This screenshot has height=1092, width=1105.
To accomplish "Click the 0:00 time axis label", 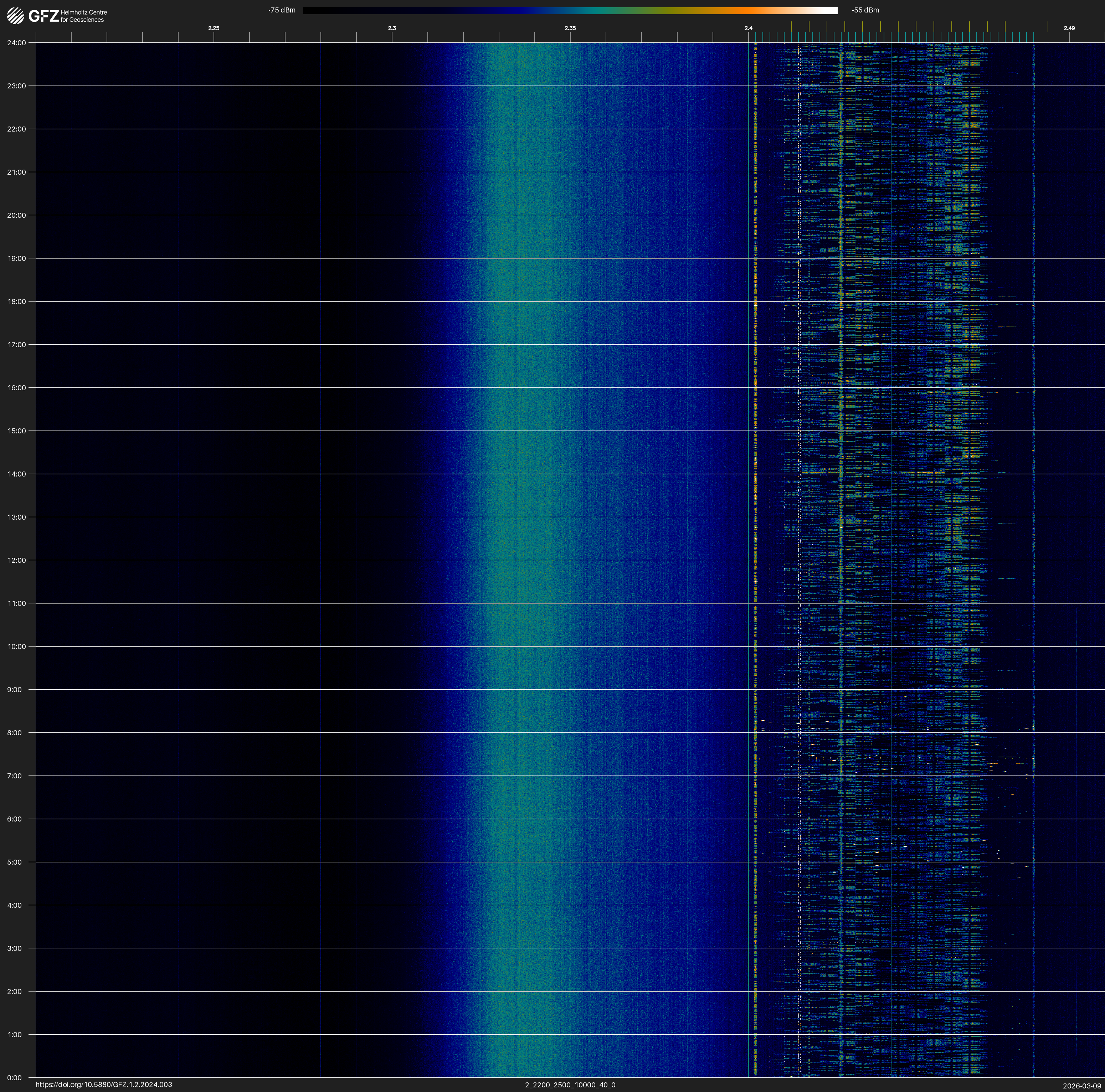I will [15, 1078].
